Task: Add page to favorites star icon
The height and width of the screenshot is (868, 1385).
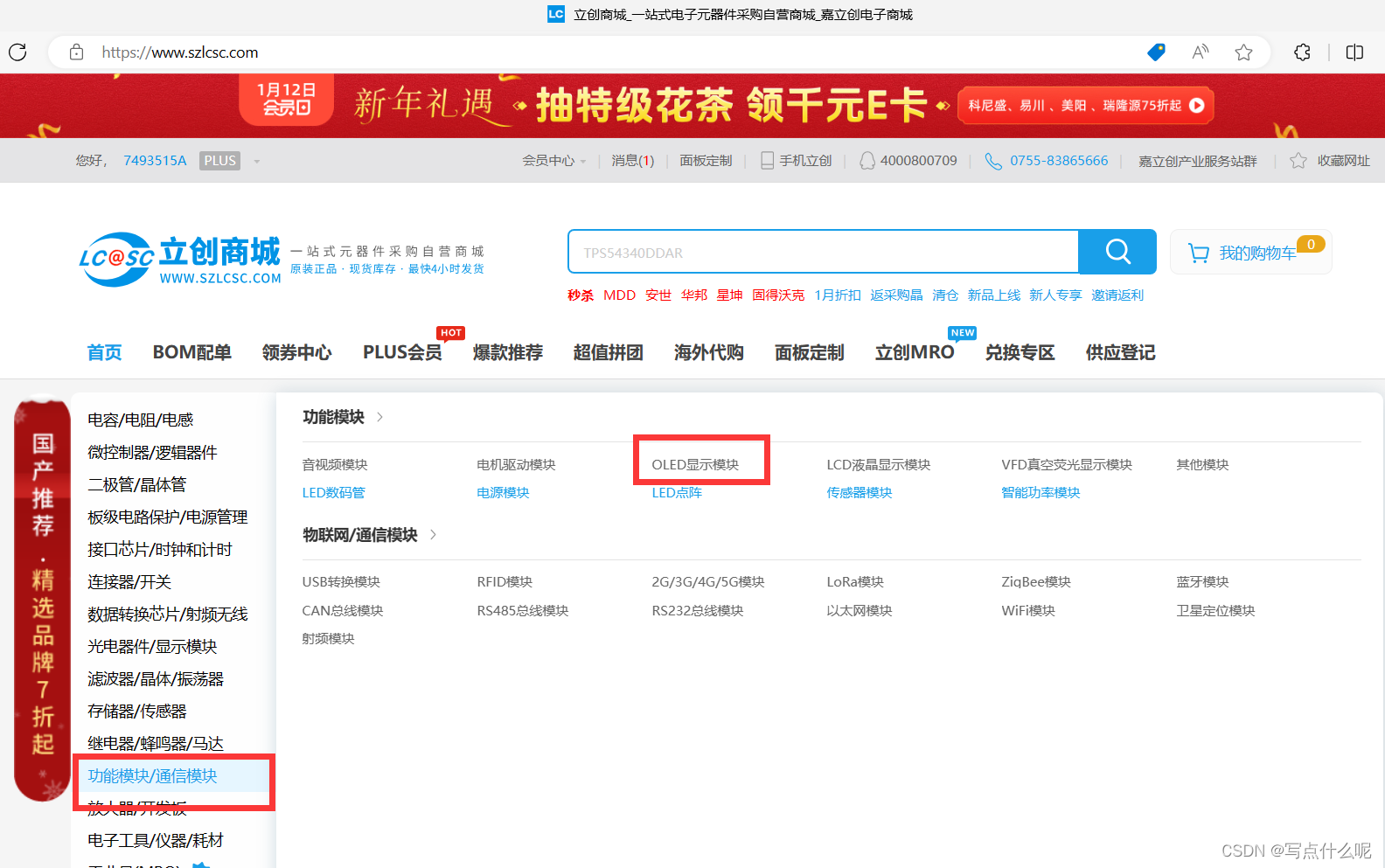Action: tap(1243, 52)
